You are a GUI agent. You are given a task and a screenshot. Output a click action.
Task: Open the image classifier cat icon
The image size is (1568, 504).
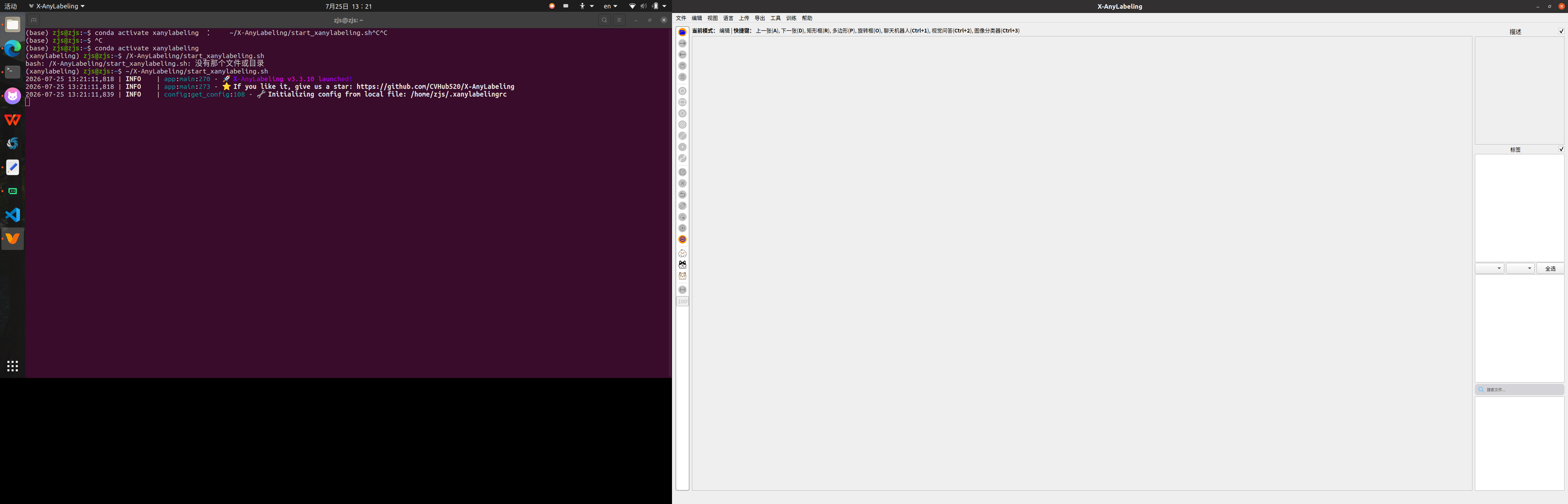coord(682,276)
